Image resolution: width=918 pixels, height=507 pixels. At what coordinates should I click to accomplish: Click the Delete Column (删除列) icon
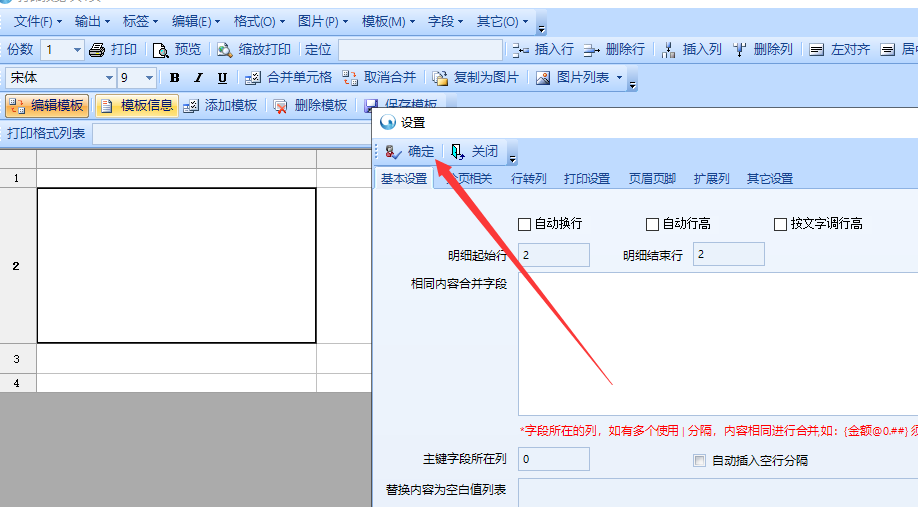tap(740, 50)
